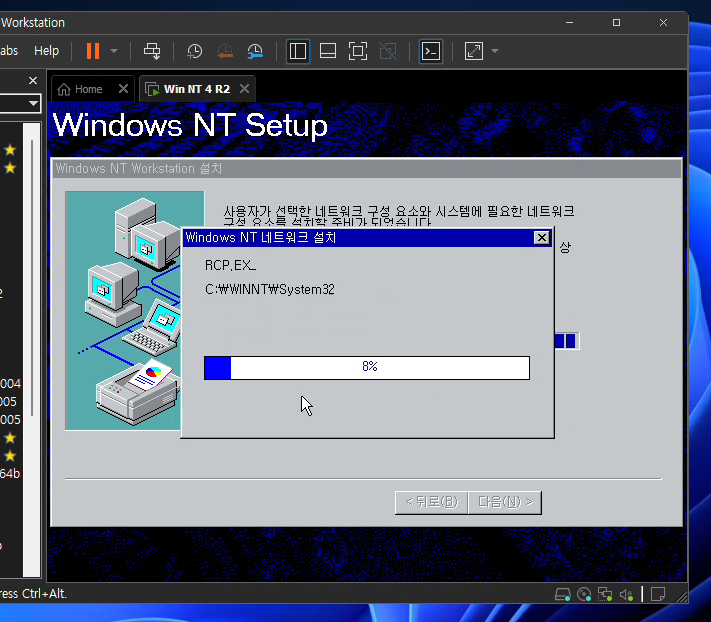
Task: Close the library sidebar panel
Action: click(33, 81)
